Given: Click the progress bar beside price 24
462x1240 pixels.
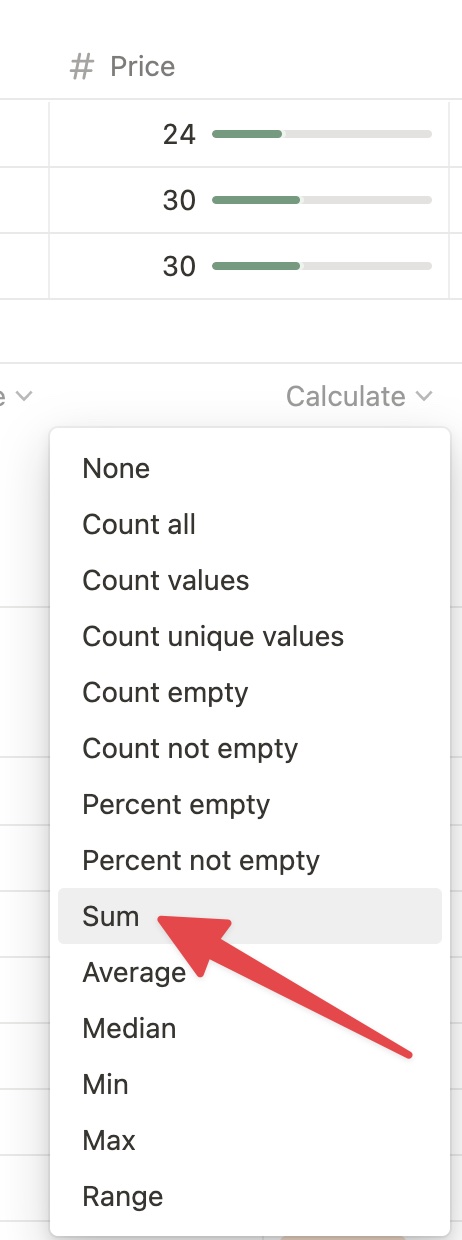Looking at the screenshot, I should tap(322, 133).
